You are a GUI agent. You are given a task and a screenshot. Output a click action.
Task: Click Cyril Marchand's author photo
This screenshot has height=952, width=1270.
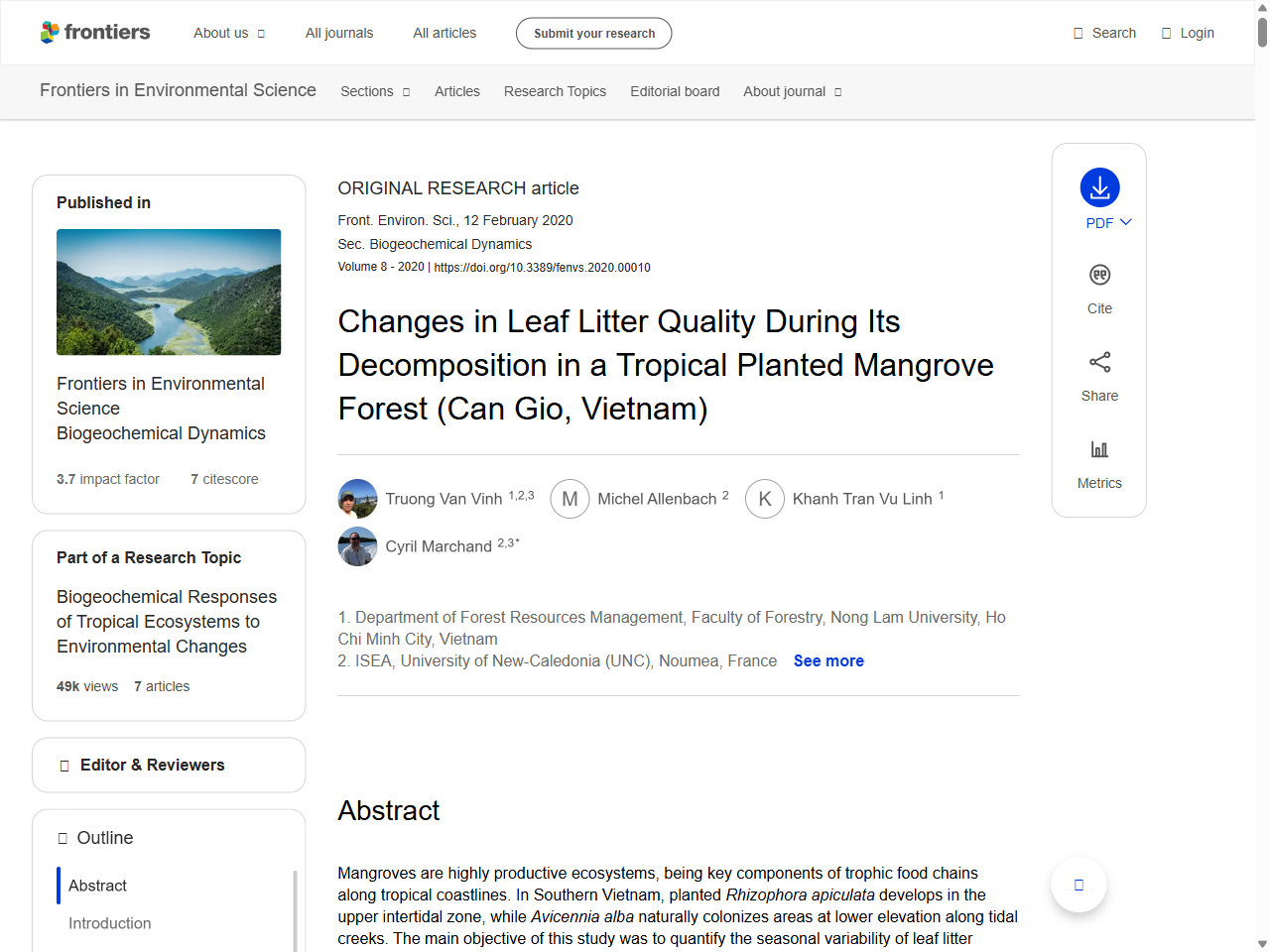(357, 546)
